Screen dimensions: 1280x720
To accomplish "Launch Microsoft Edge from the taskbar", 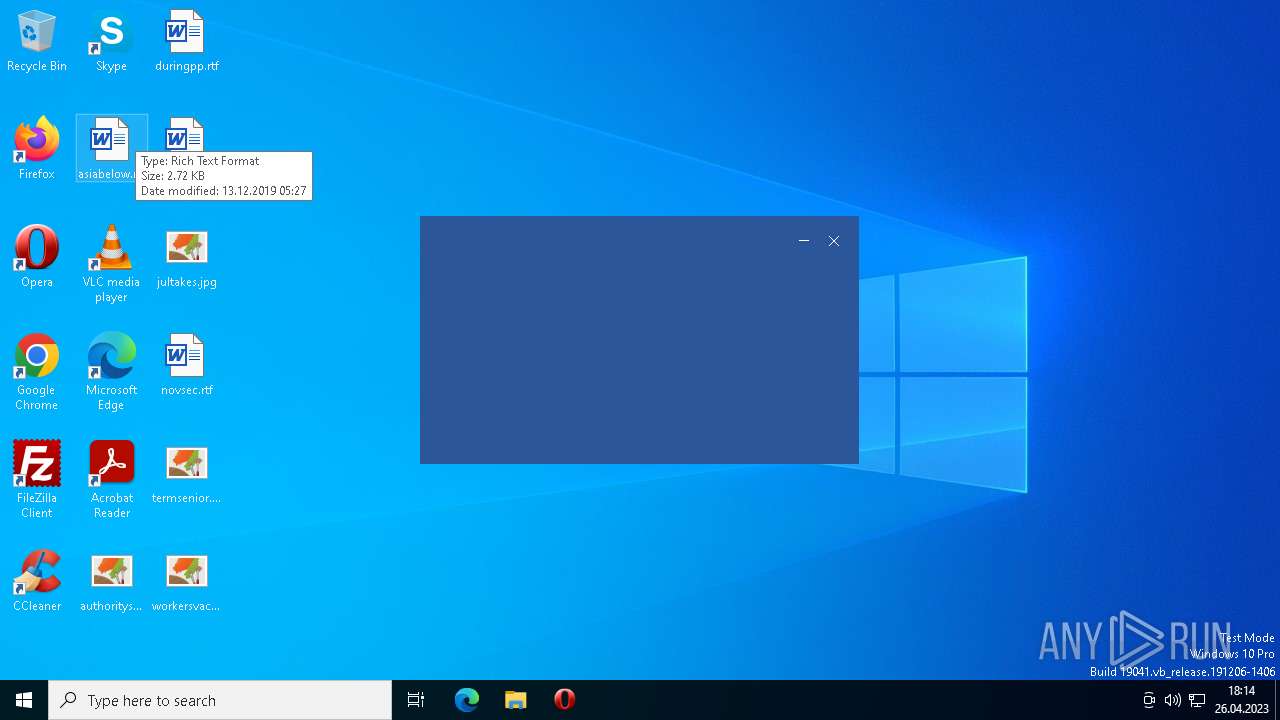I will pyautogui.click(x=467, y=700).
